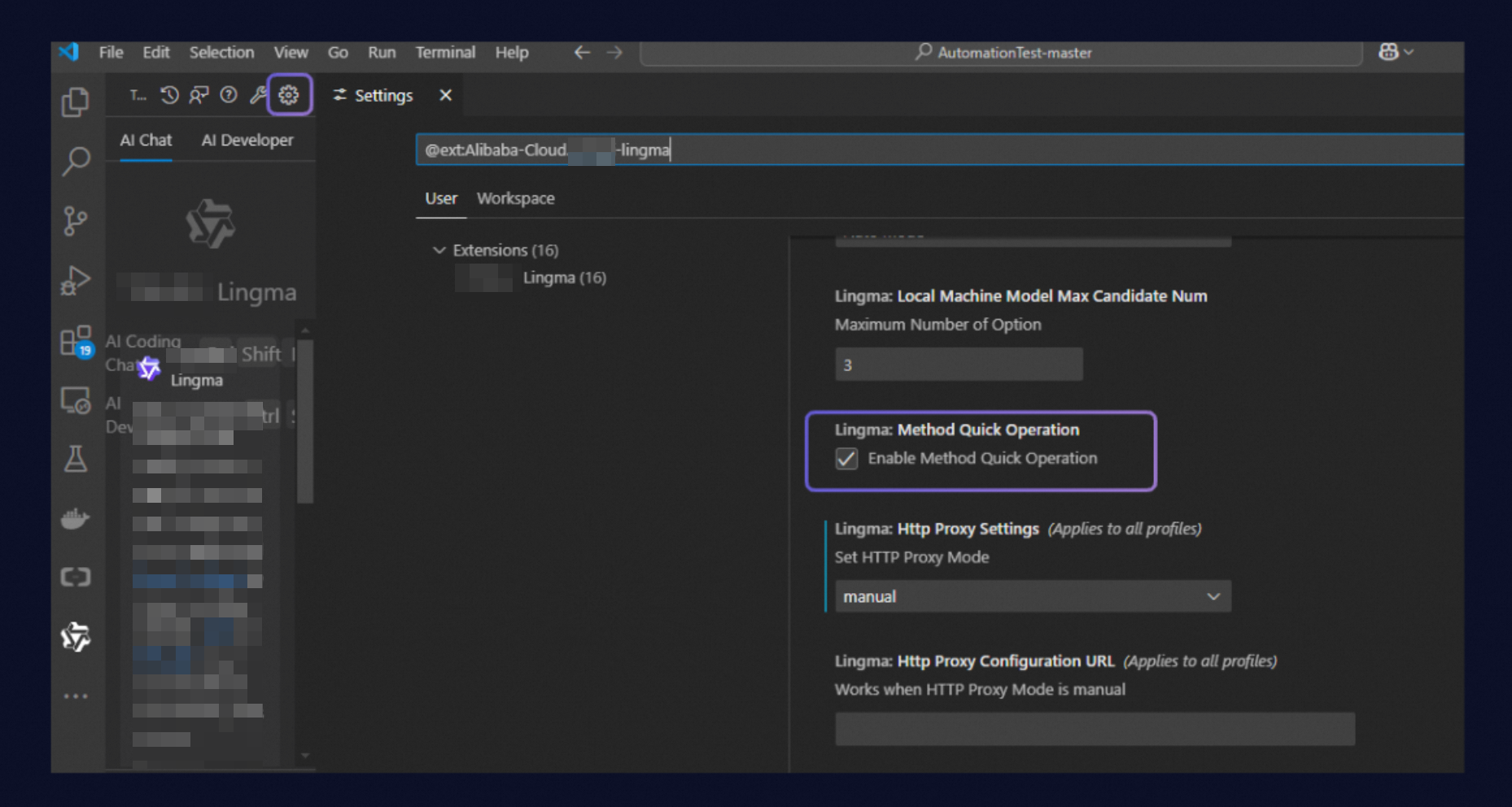Open the help question mark icon
The width and height of the screenshot is (1512, 807).
pyautogui.click(x=229, y=95)
